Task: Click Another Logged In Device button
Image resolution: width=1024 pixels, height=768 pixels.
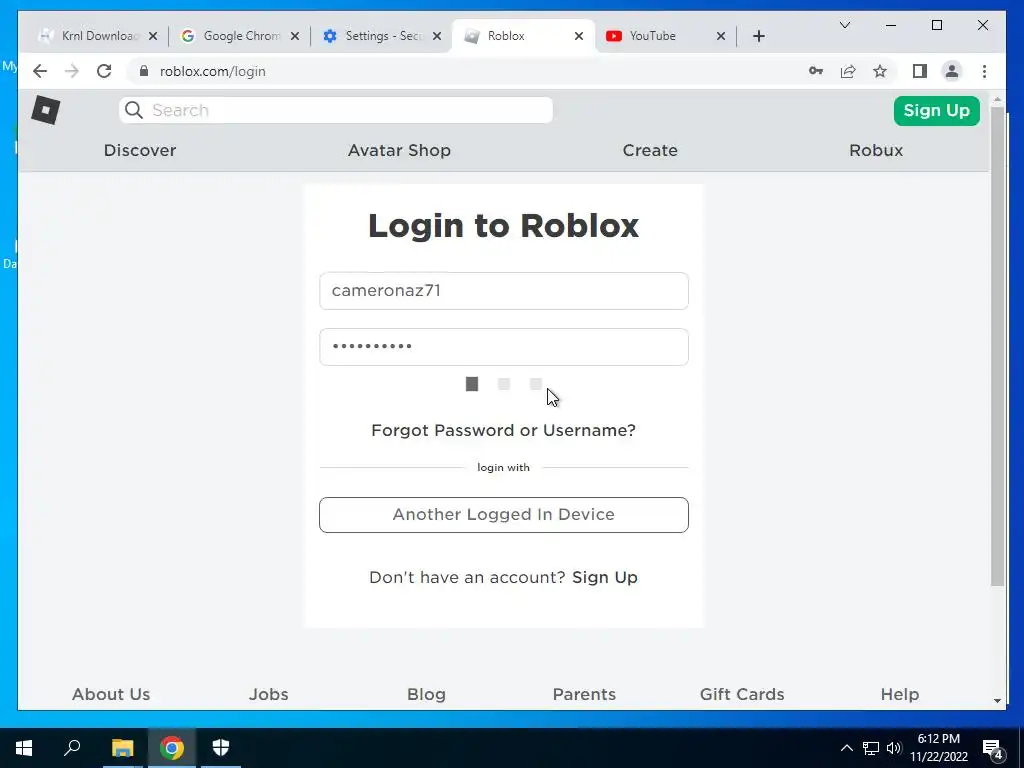Action: click(504, 515)
